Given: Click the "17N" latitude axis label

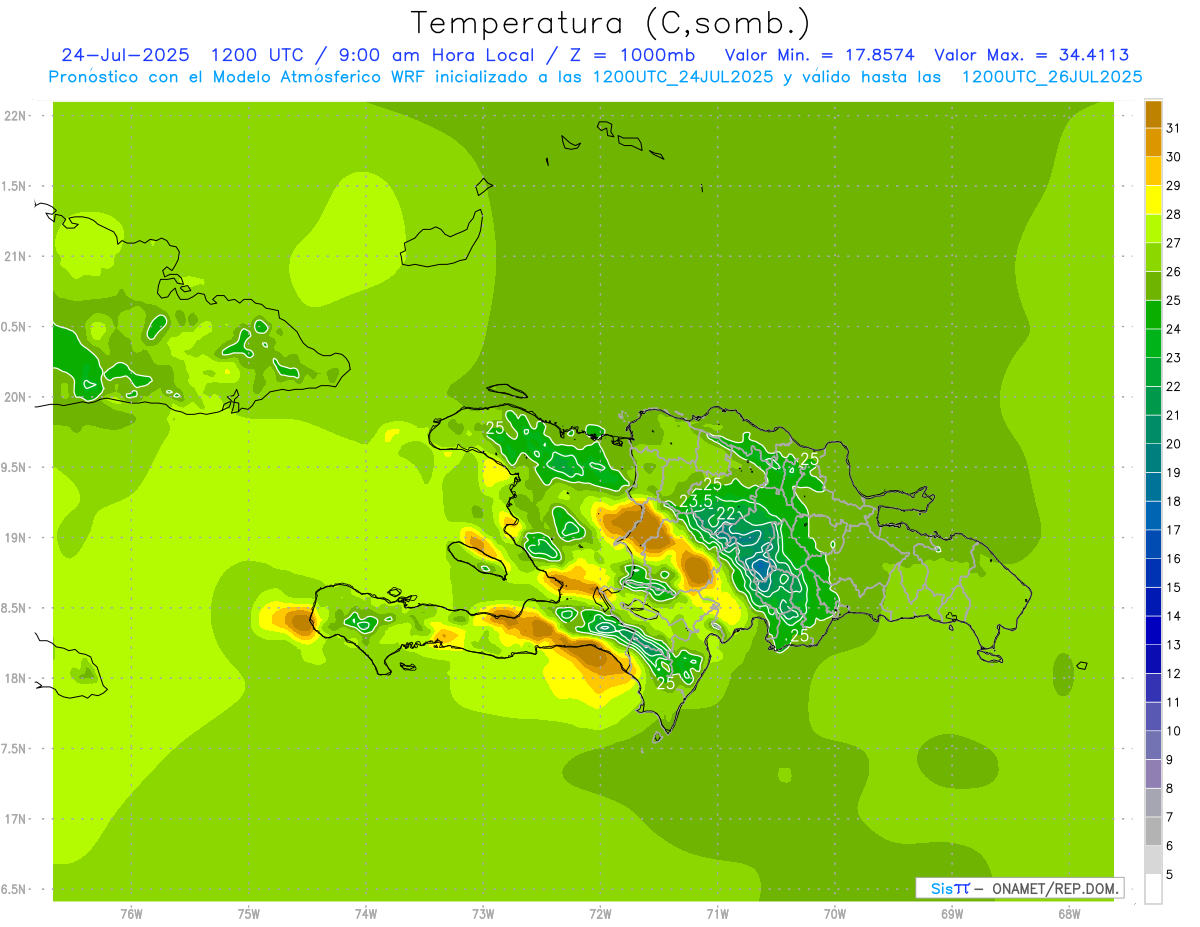Looking at the screenshot, I should (14, 819).
